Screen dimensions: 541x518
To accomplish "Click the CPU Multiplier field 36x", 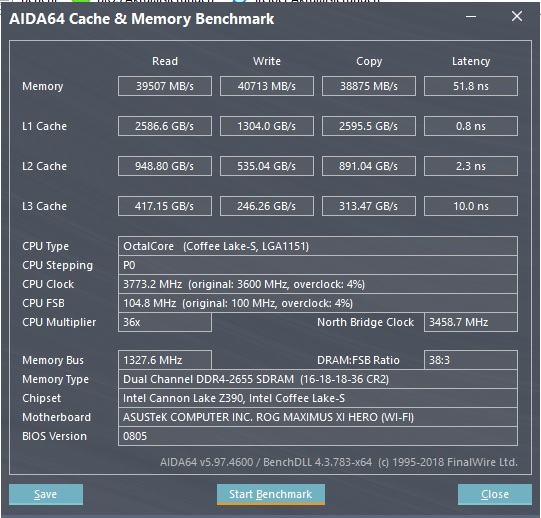I will tap(165, 322).
